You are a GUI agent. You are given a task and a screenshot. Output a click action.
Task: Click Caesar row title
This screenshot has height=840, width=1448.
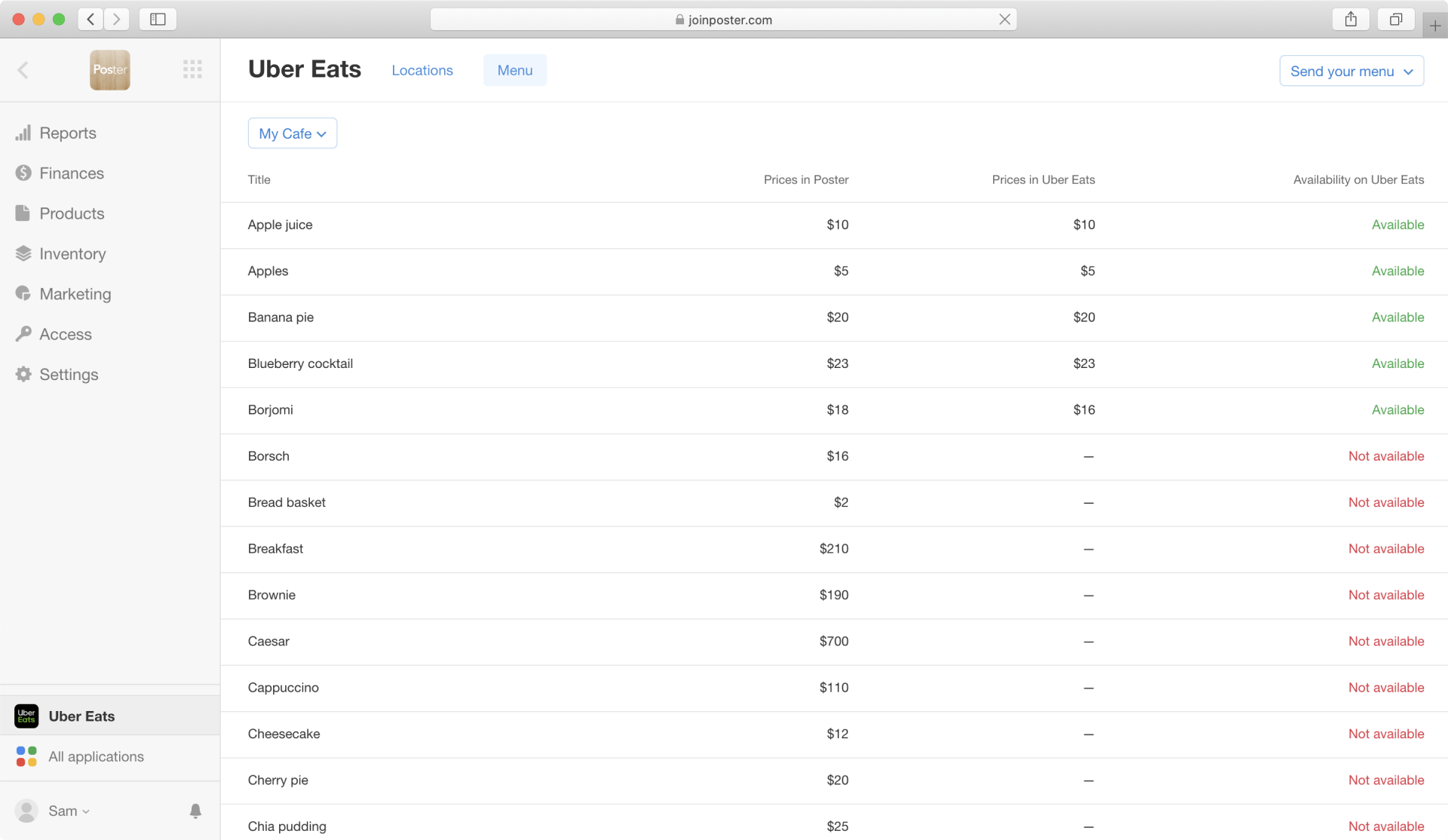268,641
